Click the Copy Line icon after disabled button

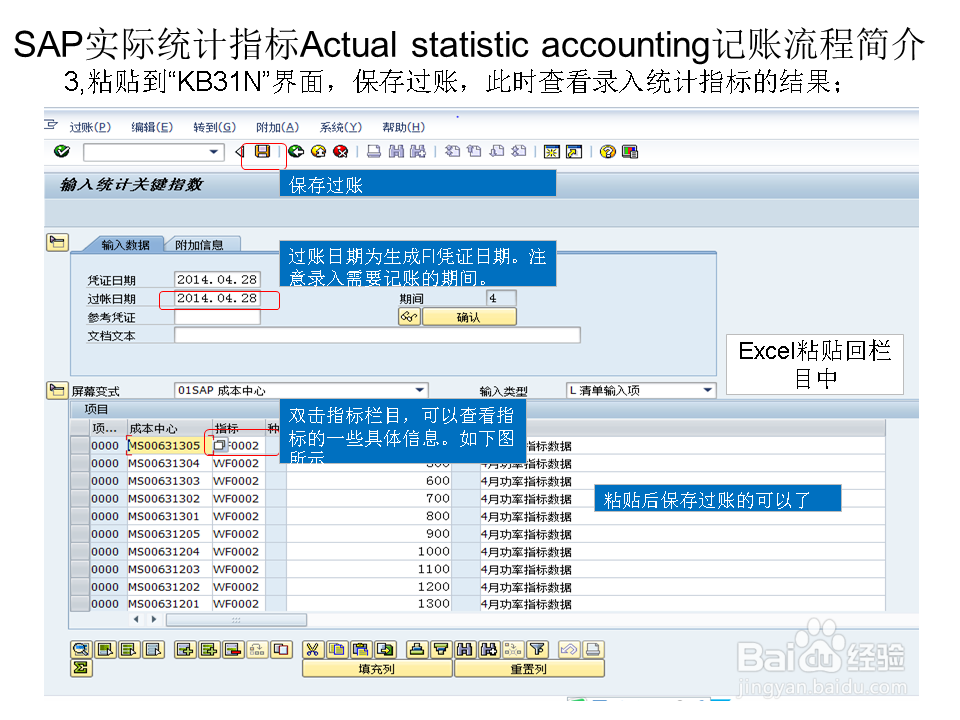pos(281,650)
